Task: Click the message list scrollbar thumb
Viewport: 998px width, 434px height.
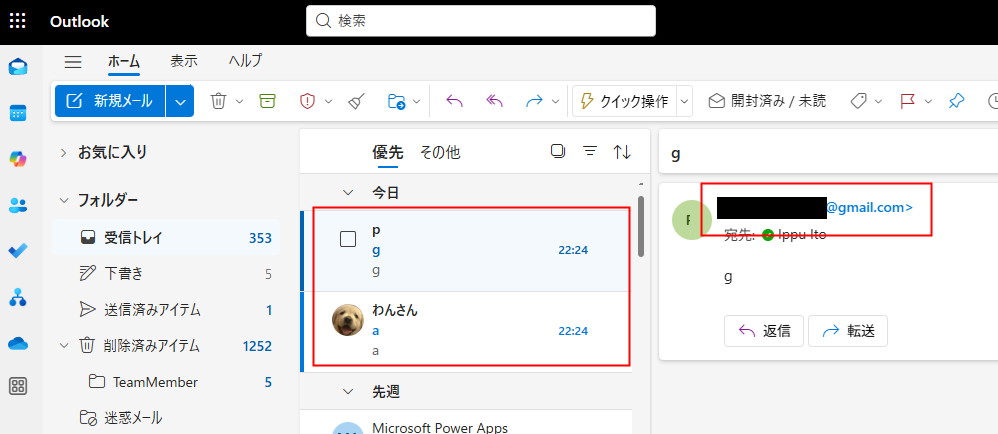Action: click(641, 226)
